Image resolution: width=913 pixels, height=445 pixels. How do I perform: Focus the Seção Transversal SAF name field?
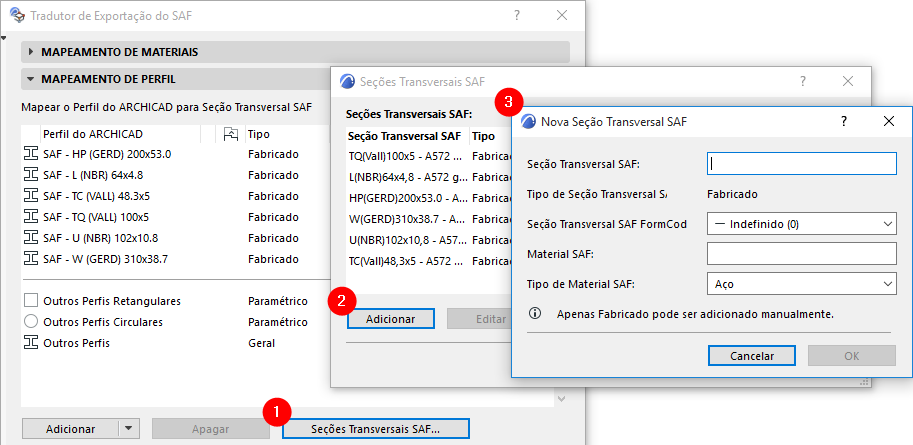[801, 164]
